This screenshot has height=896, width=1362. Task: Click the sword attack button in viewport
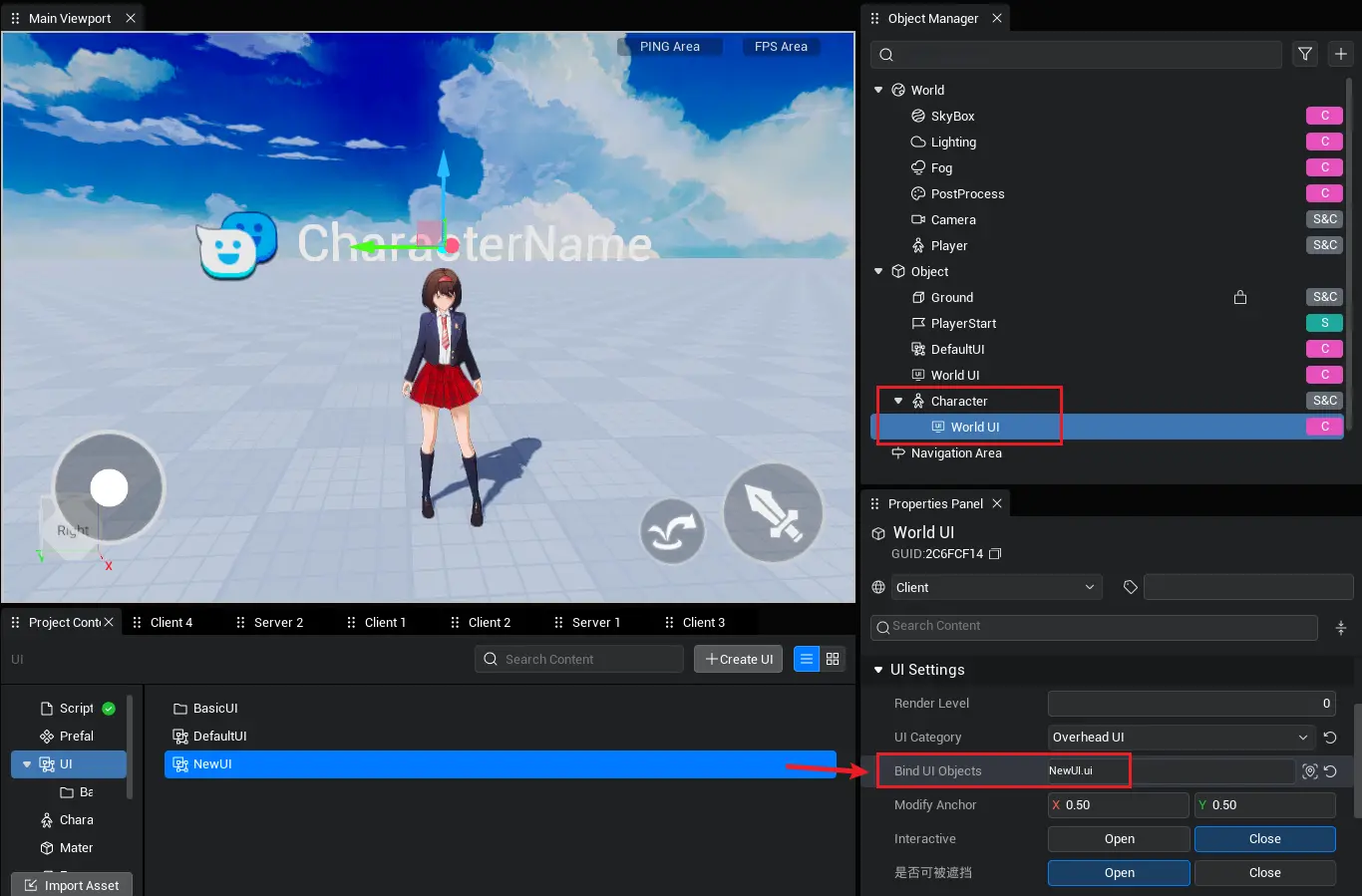click(x=773, y=513)
